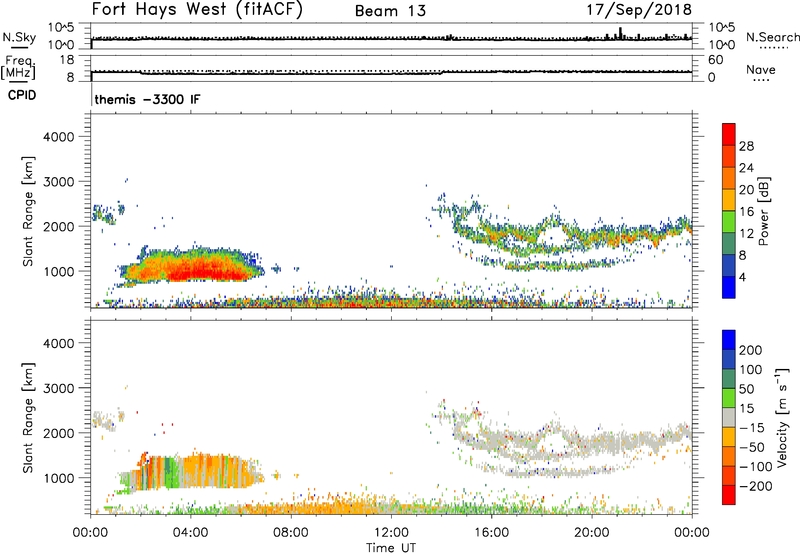Screen dimensions: 800x554
Task: Click the date '17/Sep/2018'
Action: click(x=639, y=10)
